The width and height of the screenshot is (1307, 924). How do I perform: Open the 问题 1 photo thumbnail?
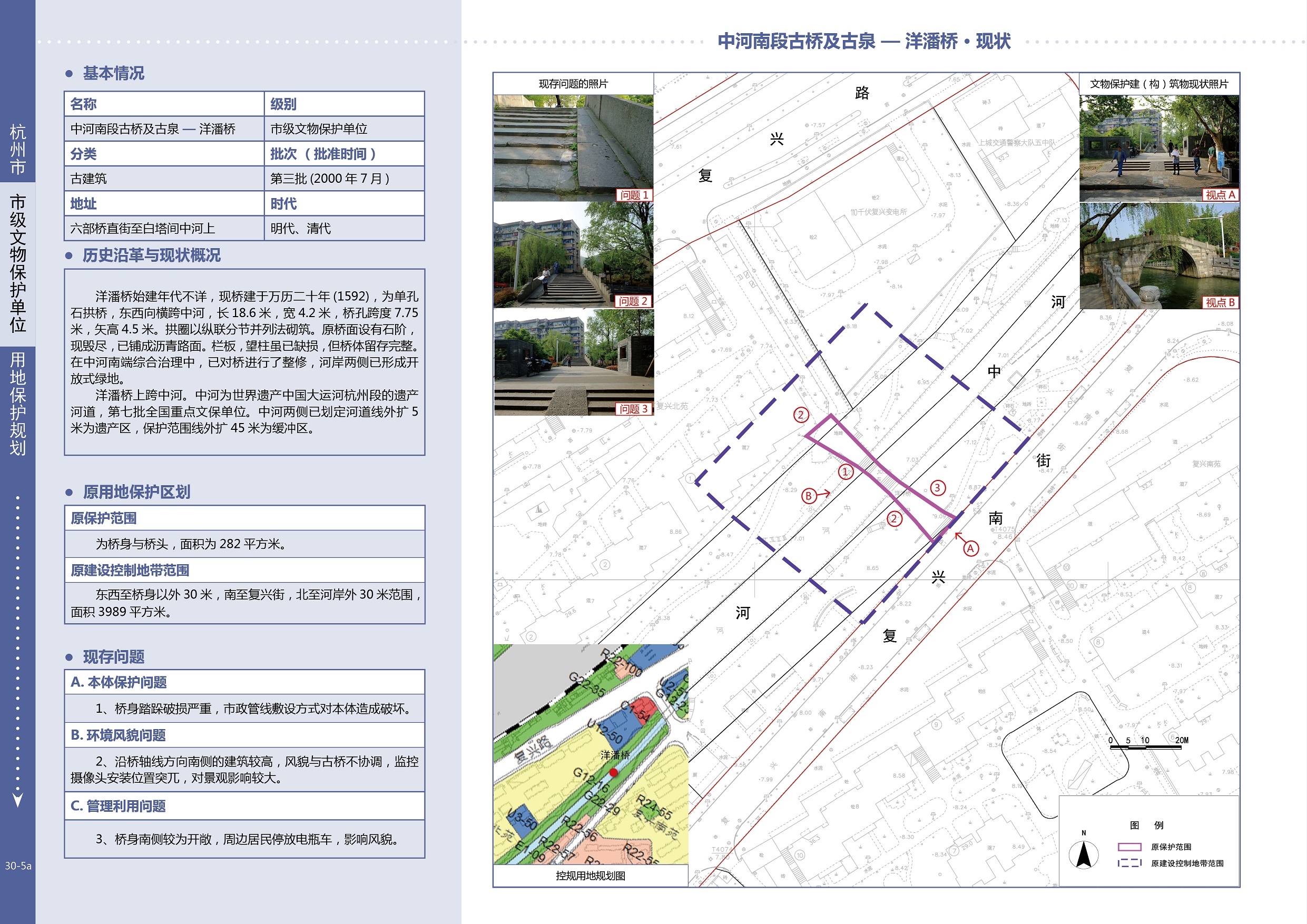pos(573,148)
